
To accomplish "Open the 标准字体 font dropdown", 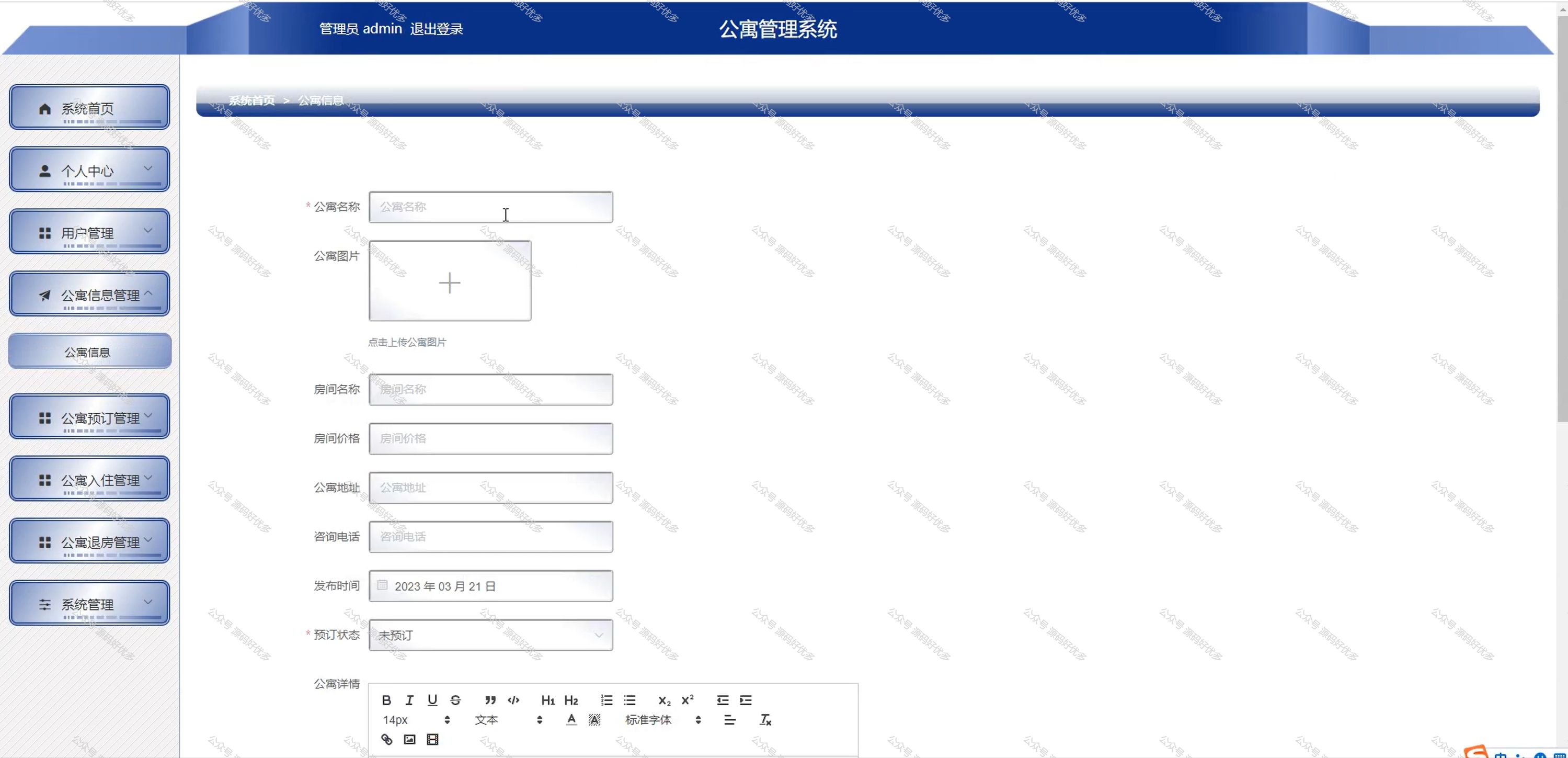I will 663,720.
